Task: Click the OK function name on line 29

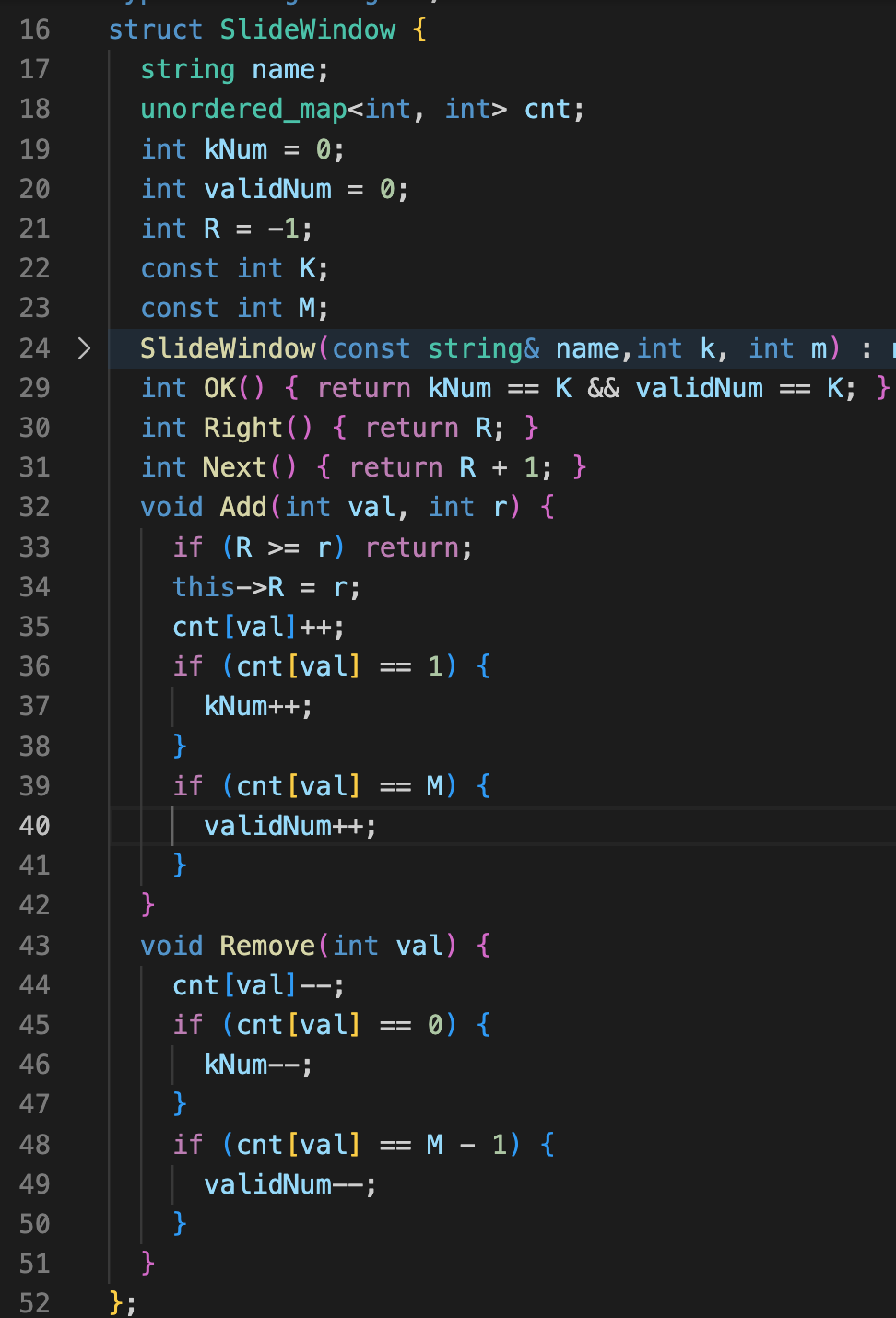Action: tap(219, 388)
